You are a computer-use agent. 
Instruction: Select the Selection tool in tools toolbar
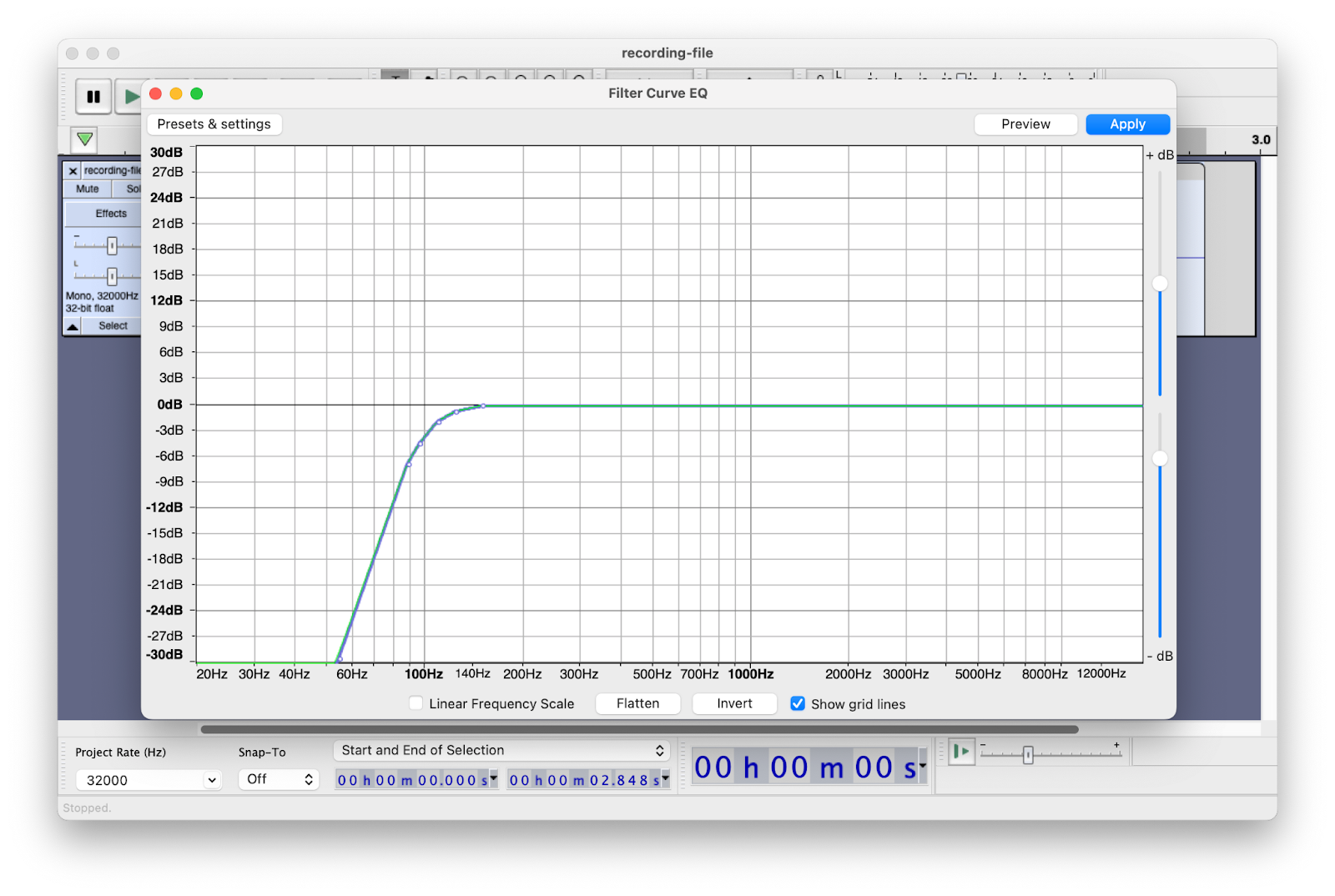coord(395,75)
